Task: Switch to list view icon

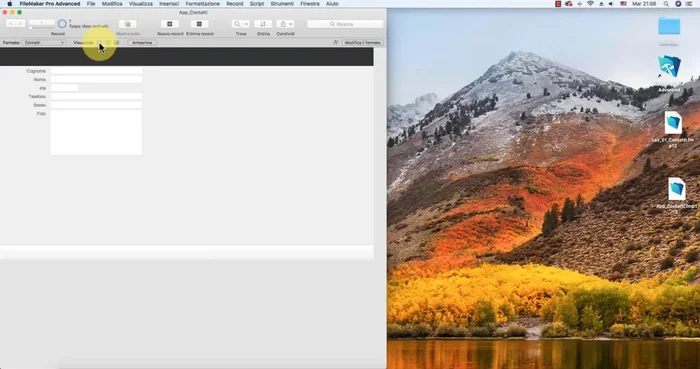Action: [x=108, y=42]
